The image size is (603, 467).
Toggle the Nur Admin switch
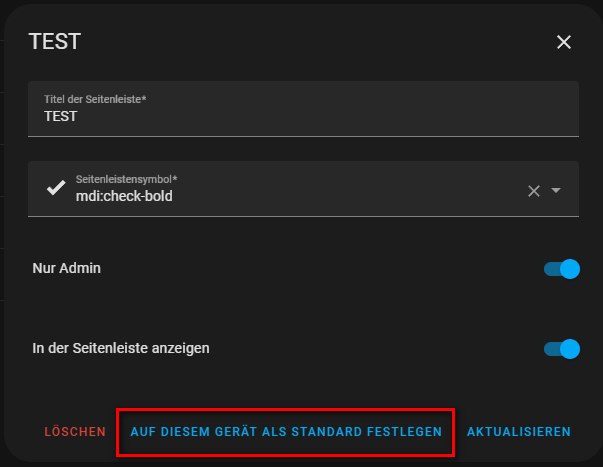point(562,269)
